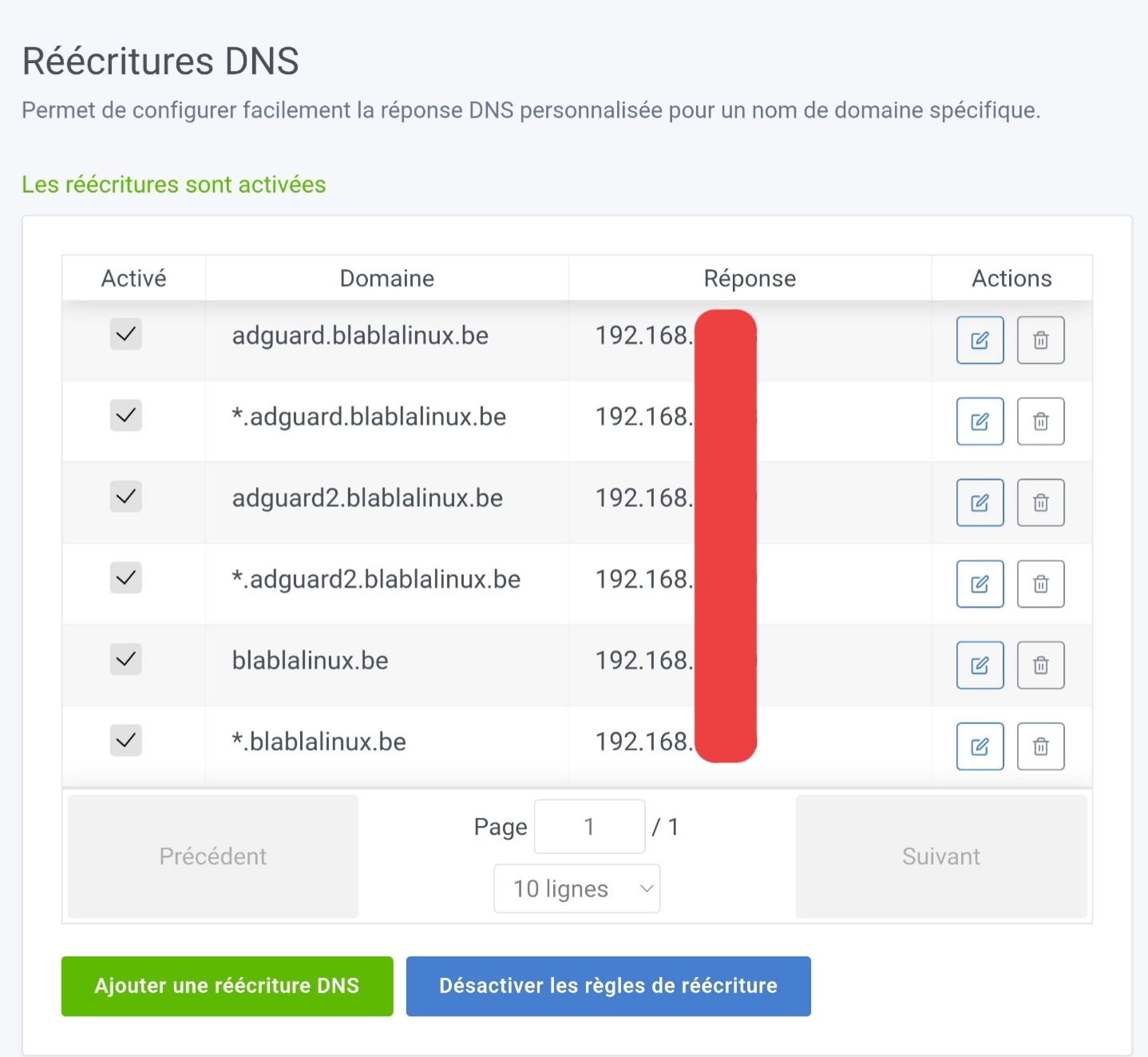The image size is (1148, 1057).
Task: Edit the blablalinux.be rewrite entry
Action: click(x=980, y=666)
